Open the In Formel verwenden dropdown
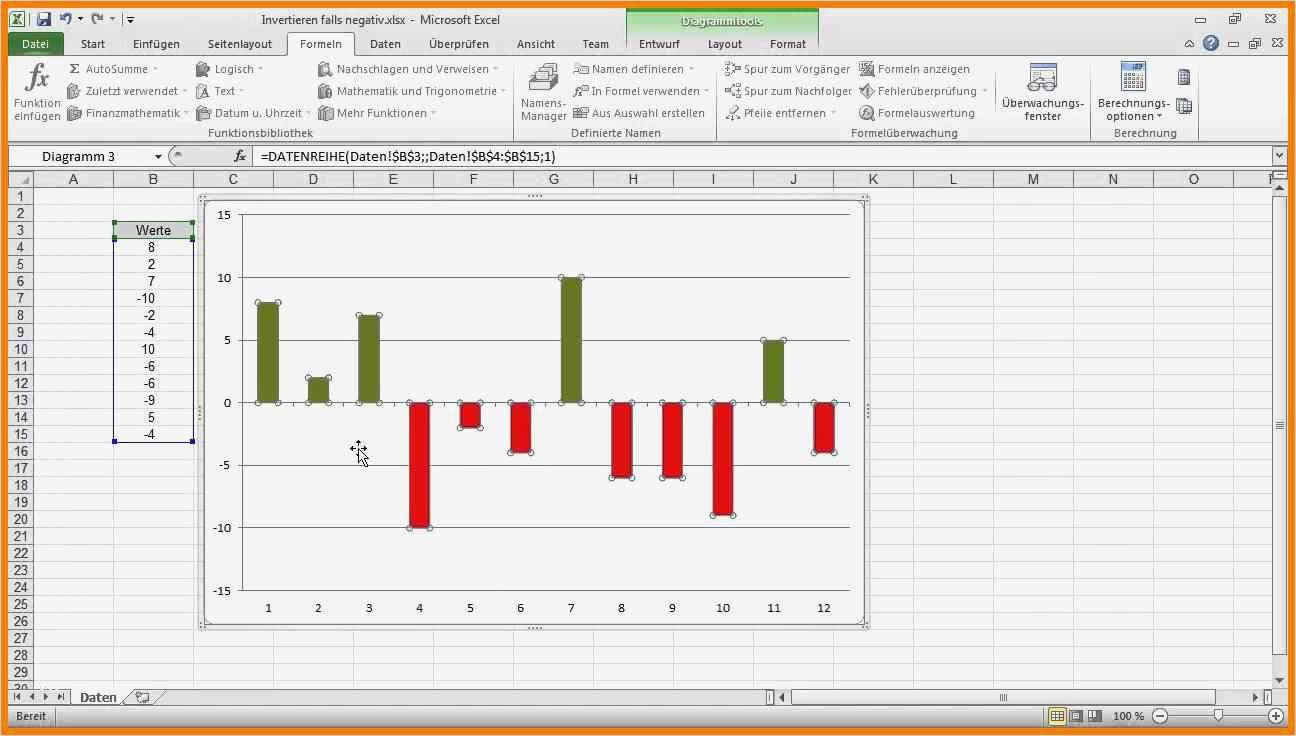Image resolution: width=1296 pixels, height=736 pixels. tap(706, 91)
